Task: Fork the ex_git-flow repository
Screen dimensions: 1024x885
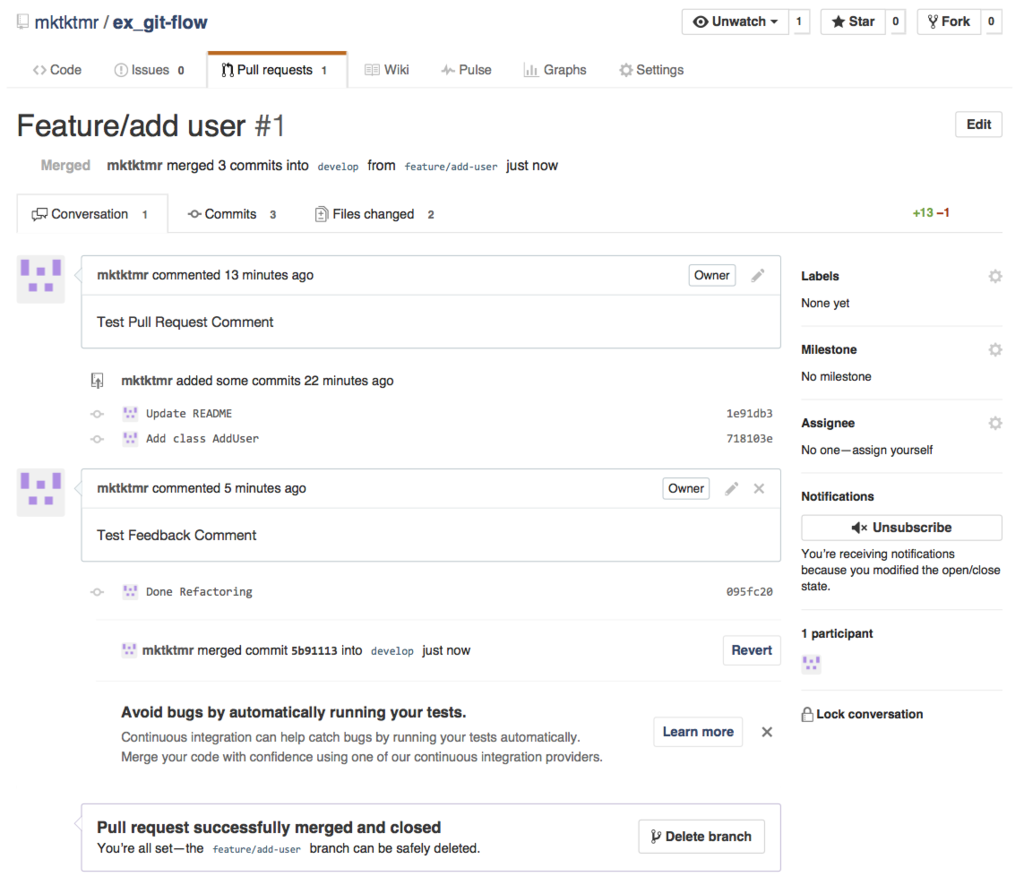Action: 949,22
